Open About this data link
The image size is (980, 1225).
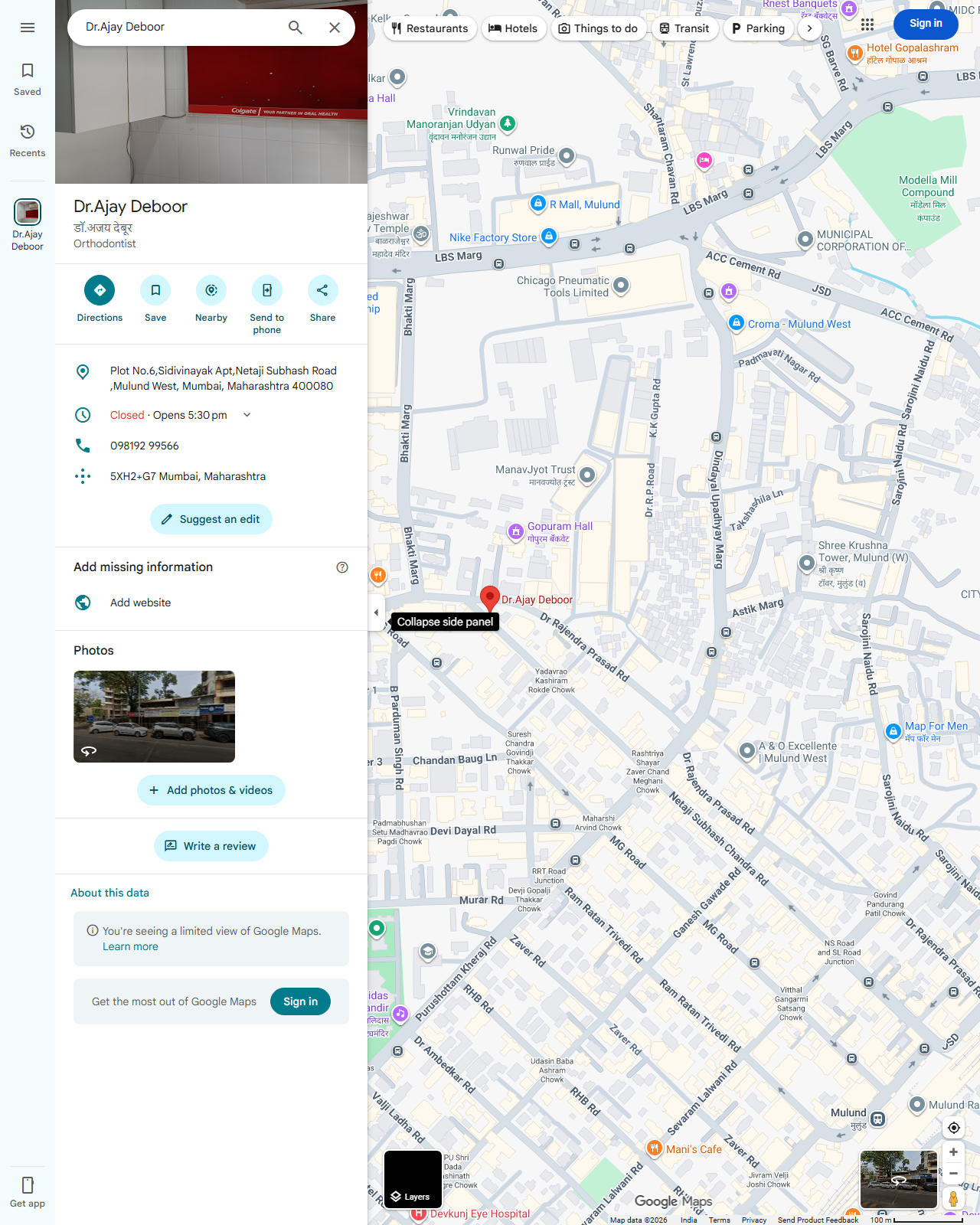click(109, 893)
